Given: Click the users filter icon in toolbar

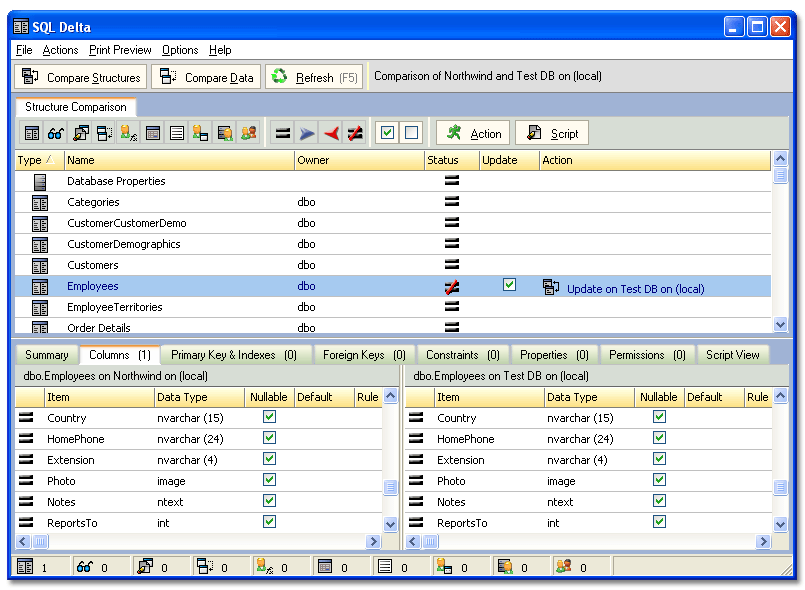Looking at the screenshot, I should [200, 134].
